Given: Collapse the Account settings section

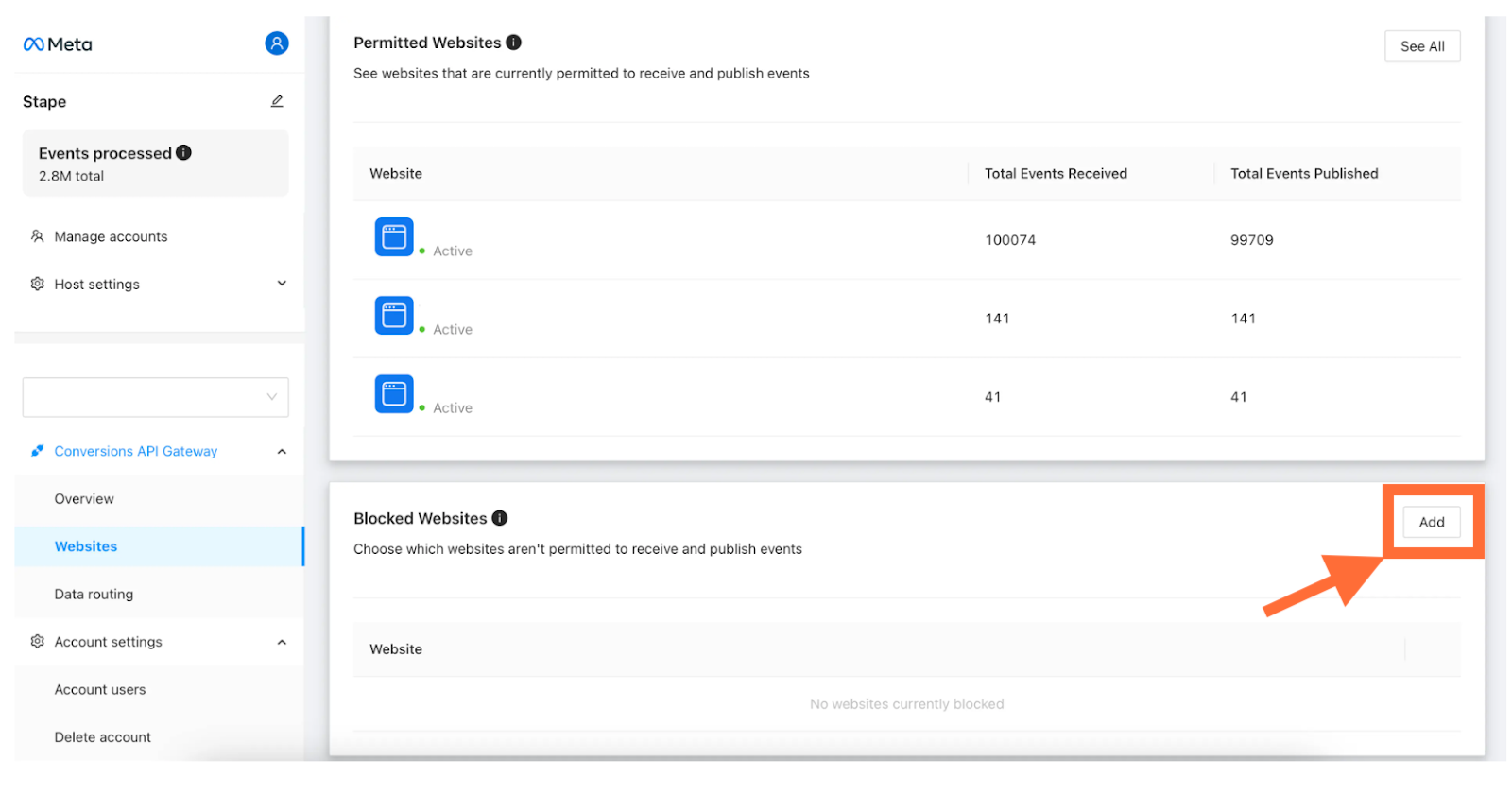Looking at the screenshot, I should click(282, 642).
